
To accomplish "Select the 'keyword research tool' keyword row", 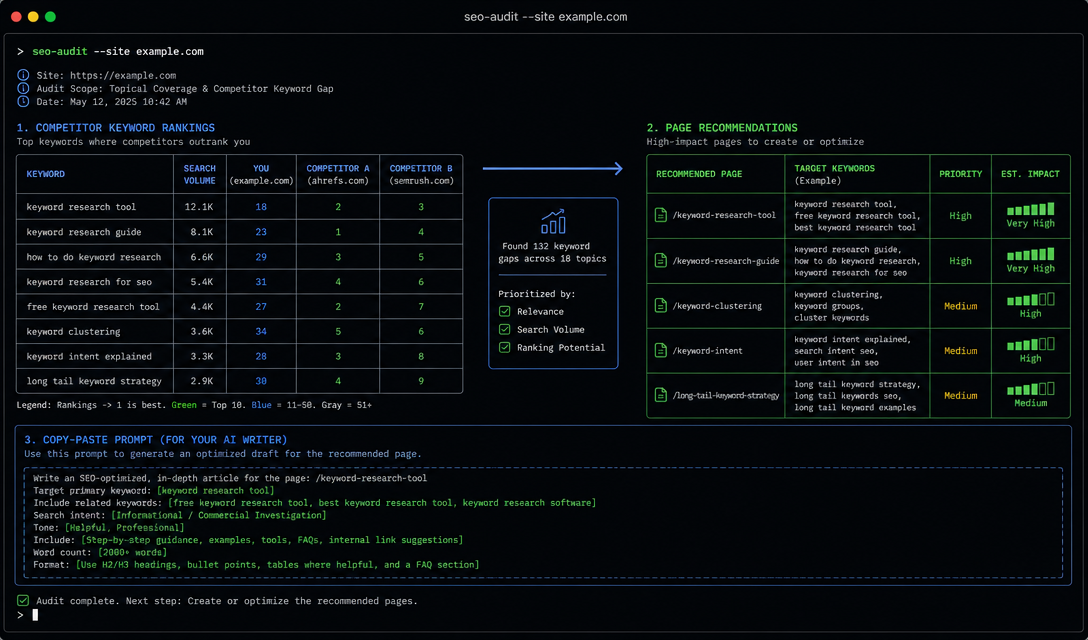I will coord(239,207).
